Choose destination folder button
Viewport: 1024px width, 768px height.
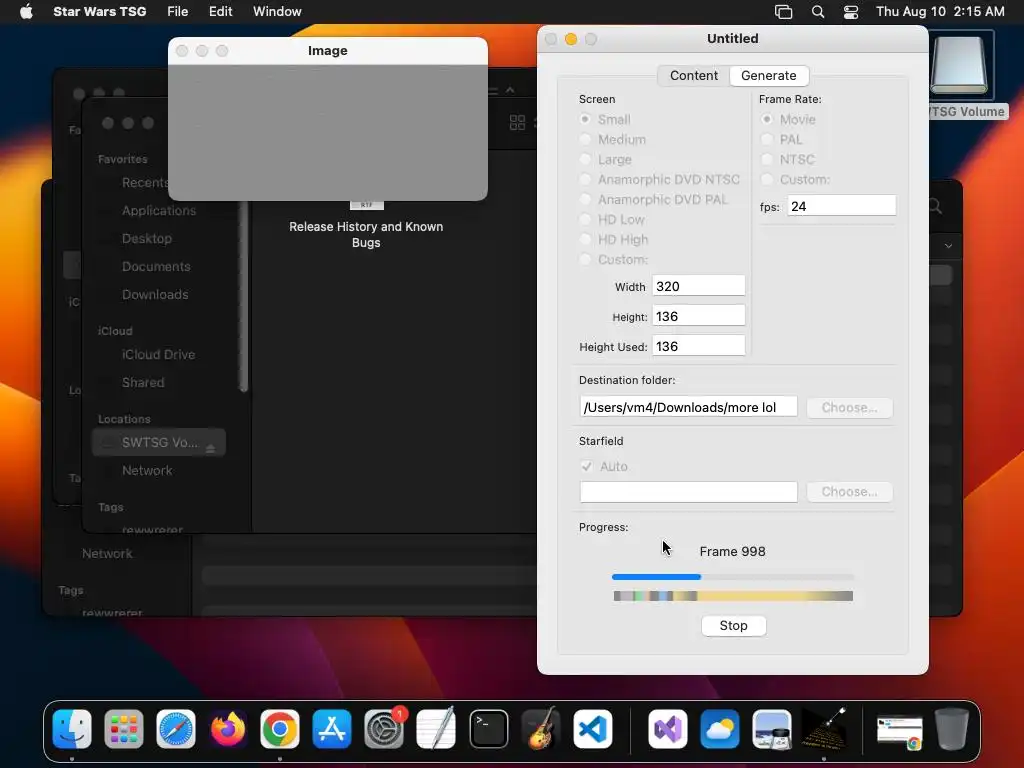tap(849, 408)
